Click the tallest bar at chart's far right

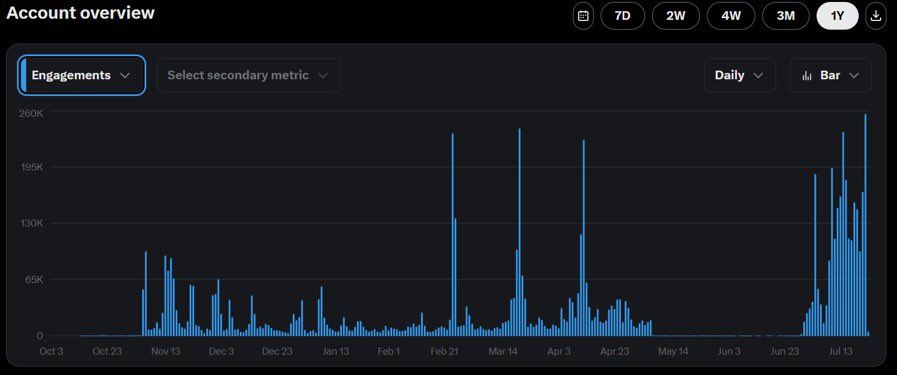pyautogui.click(x=865, y=225)
